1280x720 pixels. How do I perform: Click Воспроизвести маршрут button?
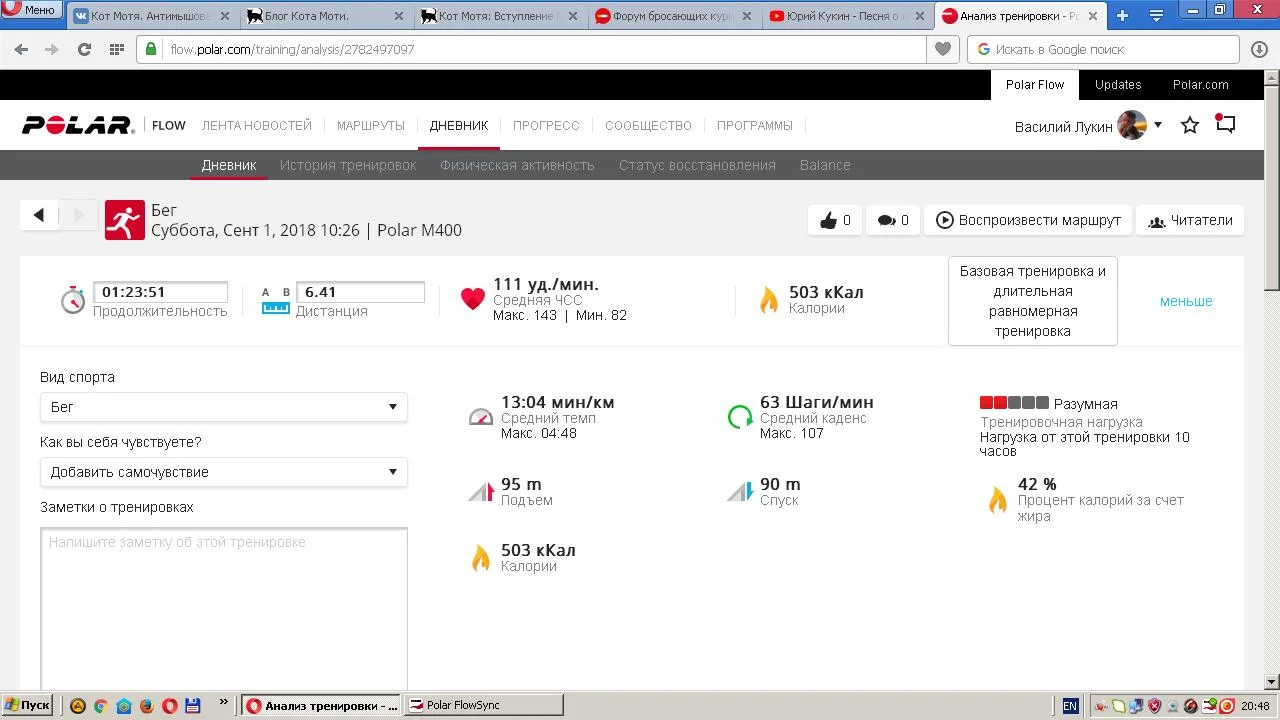(1028, 220)
